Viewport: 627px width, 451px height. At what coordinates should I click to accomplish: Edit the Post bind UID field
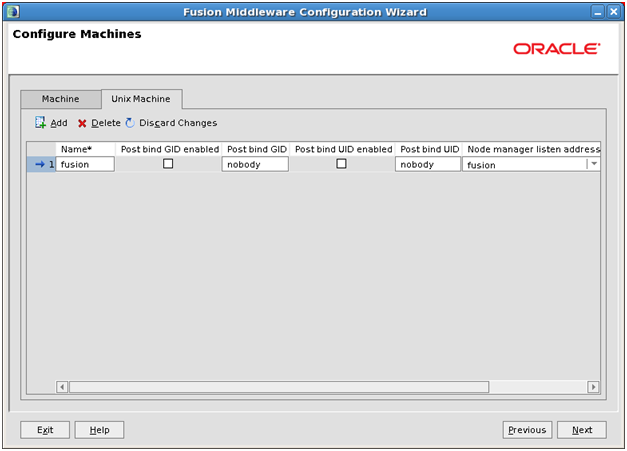tap(428, 164)
